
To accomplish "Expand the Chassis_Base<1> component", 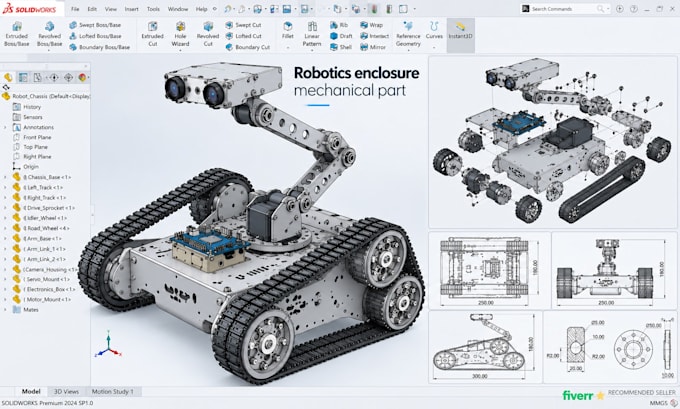I will point(5,177).
